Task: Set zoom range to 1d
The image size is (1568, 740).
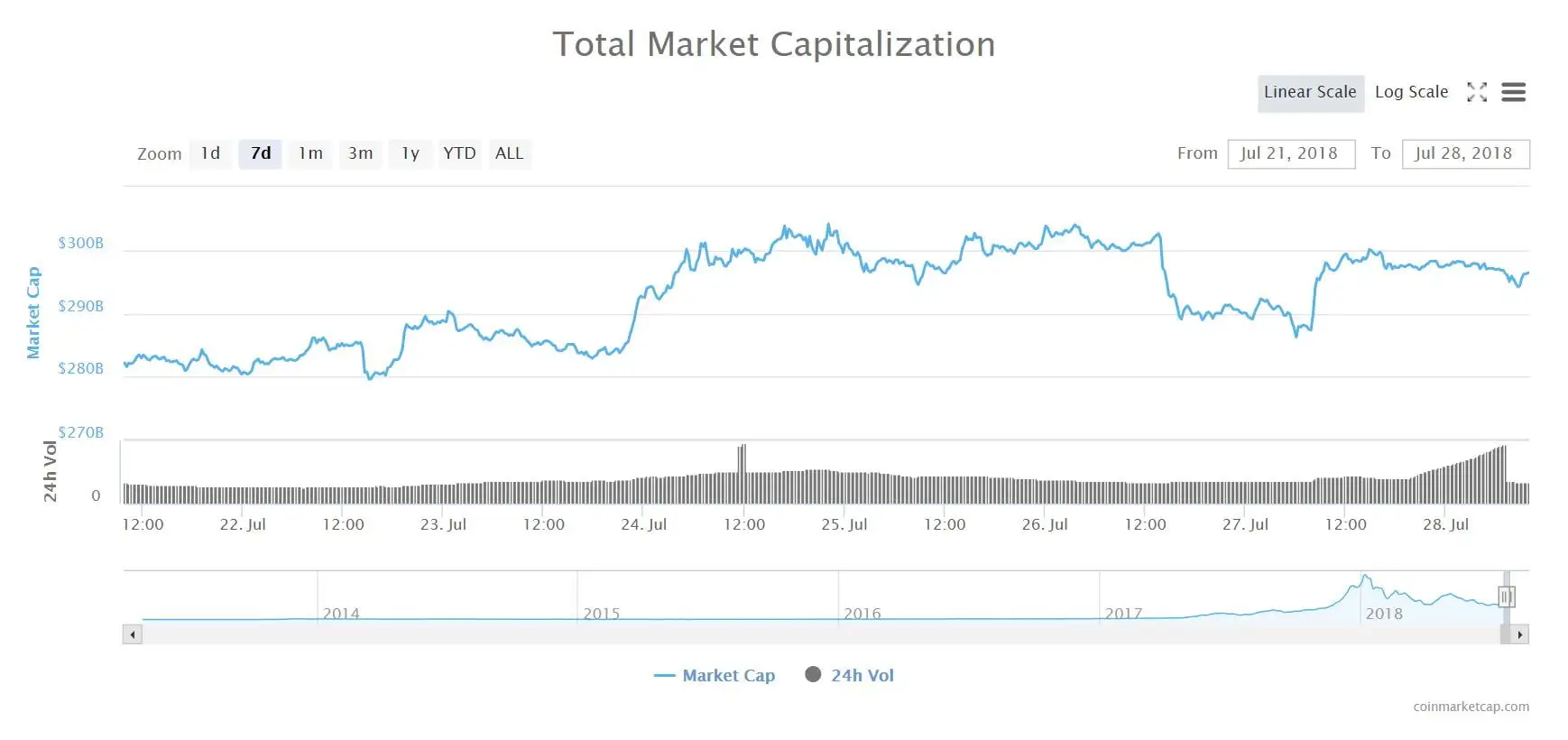Action: tap(210, 153)
